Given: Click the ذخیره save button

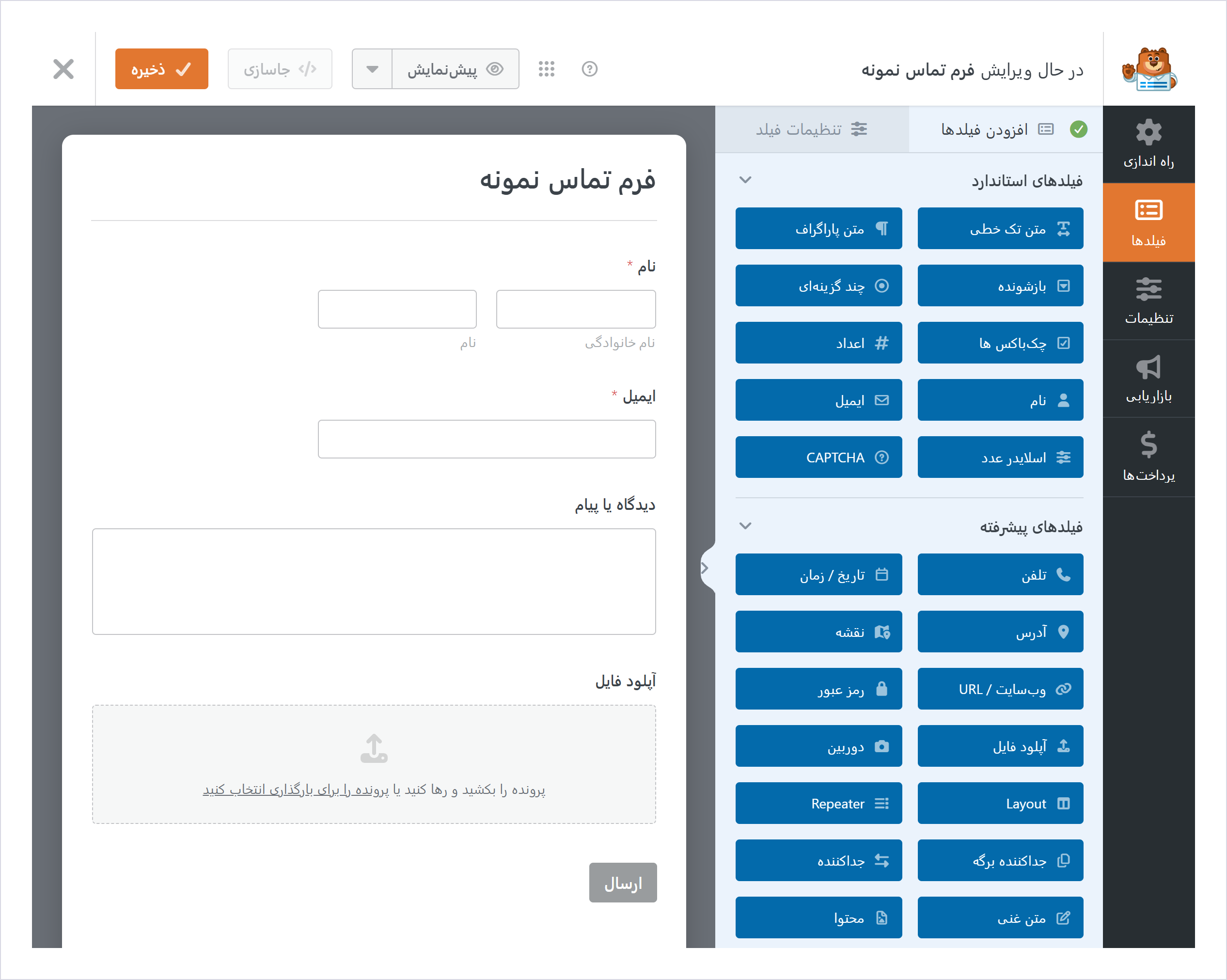Looking at the screenshot, I should [162, 69].
